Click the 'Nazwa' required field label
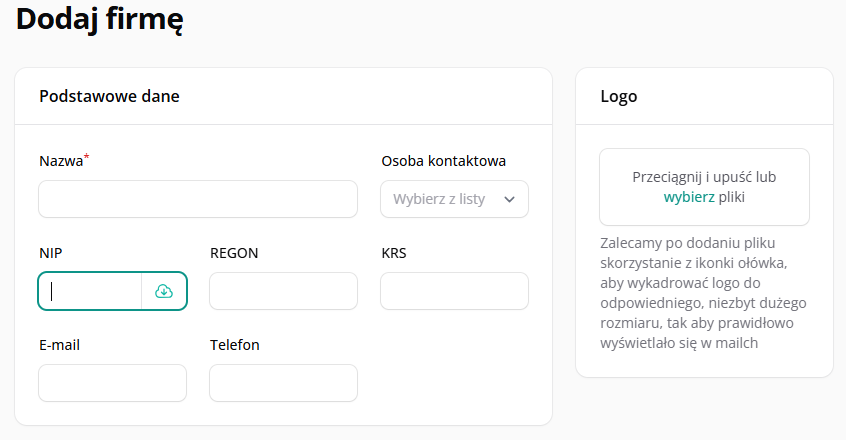 [x=64, y=160]
